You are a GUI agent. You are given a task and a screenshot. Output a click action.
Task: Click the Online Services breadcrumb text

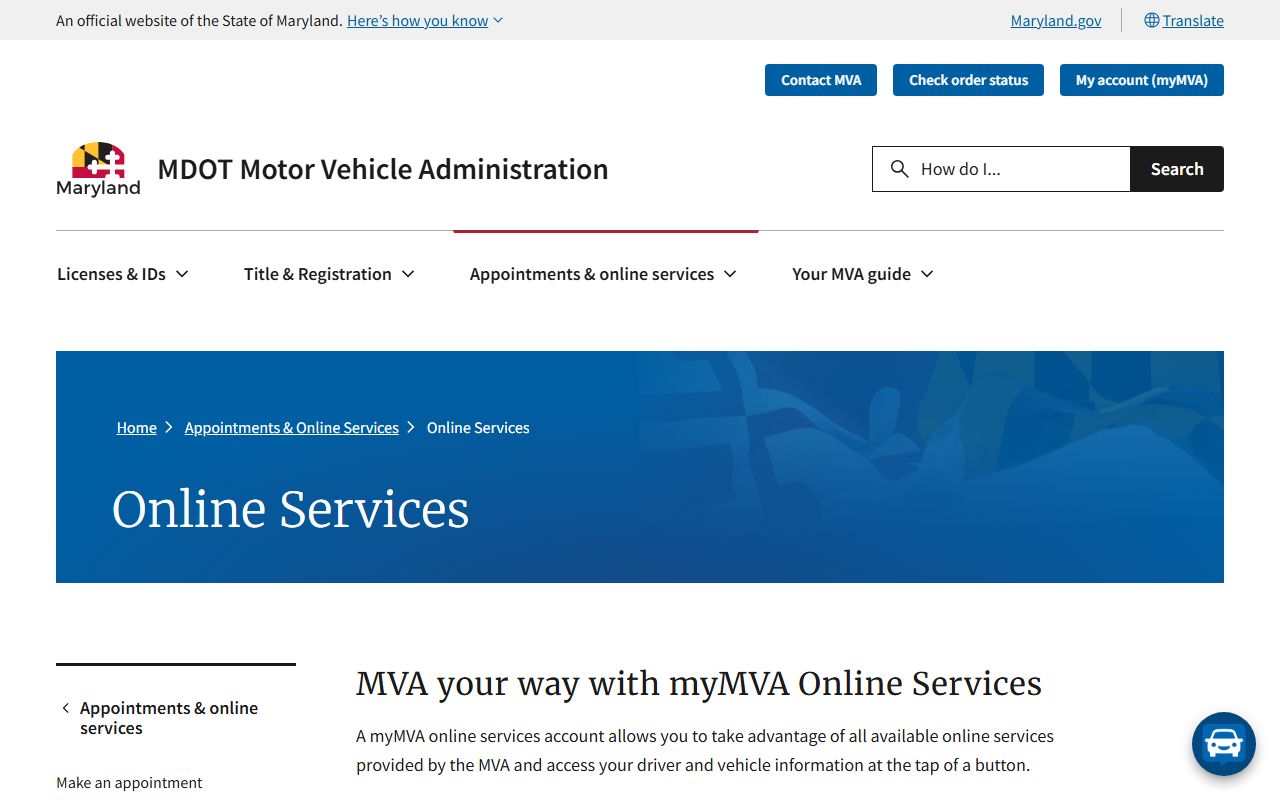pyautogui.click(x=478, y=427)
